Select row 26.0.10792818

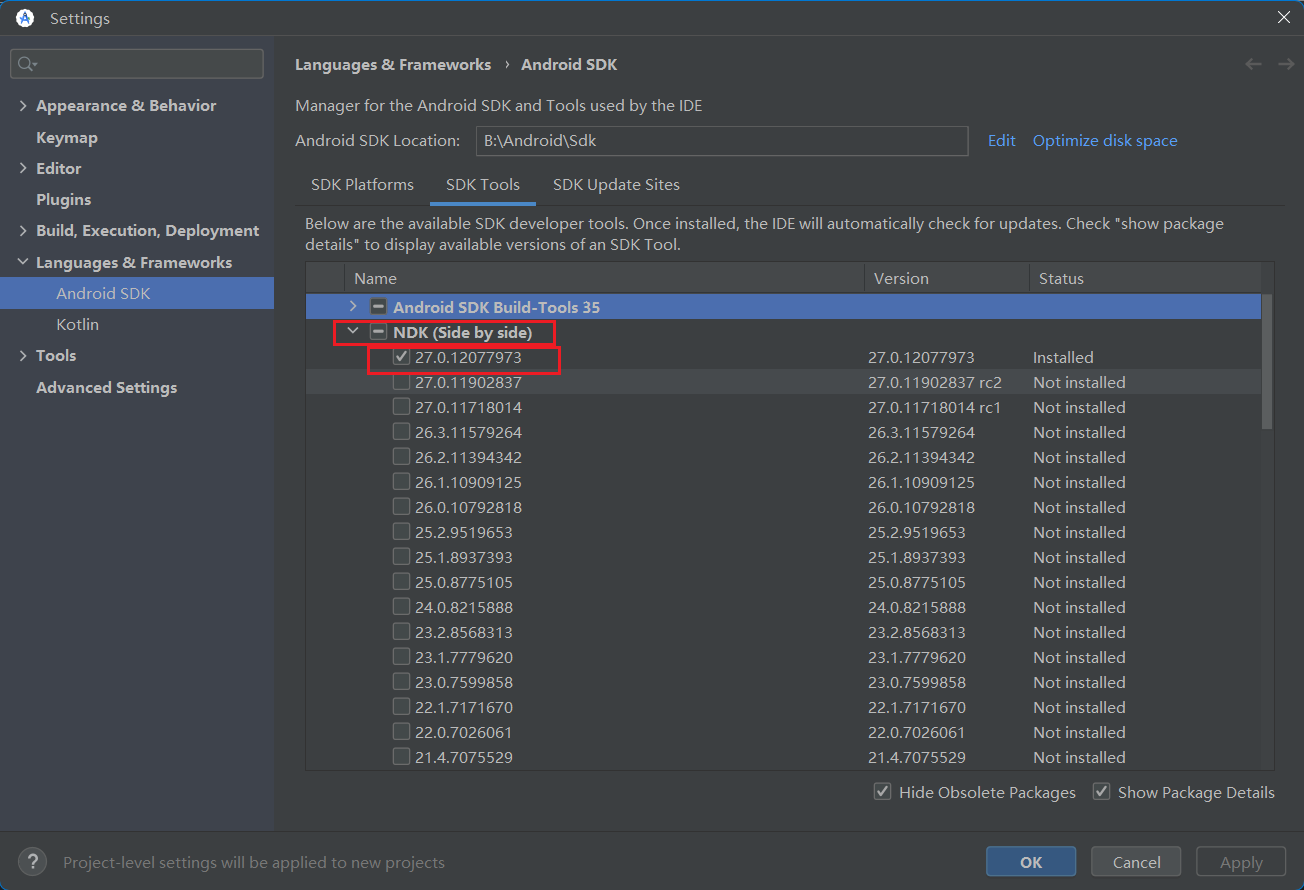point(784,507)
